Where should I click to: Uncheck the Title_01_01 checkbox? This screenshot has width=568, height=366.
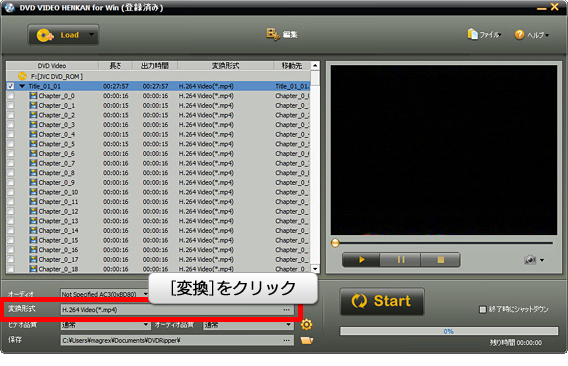[11, 86]
